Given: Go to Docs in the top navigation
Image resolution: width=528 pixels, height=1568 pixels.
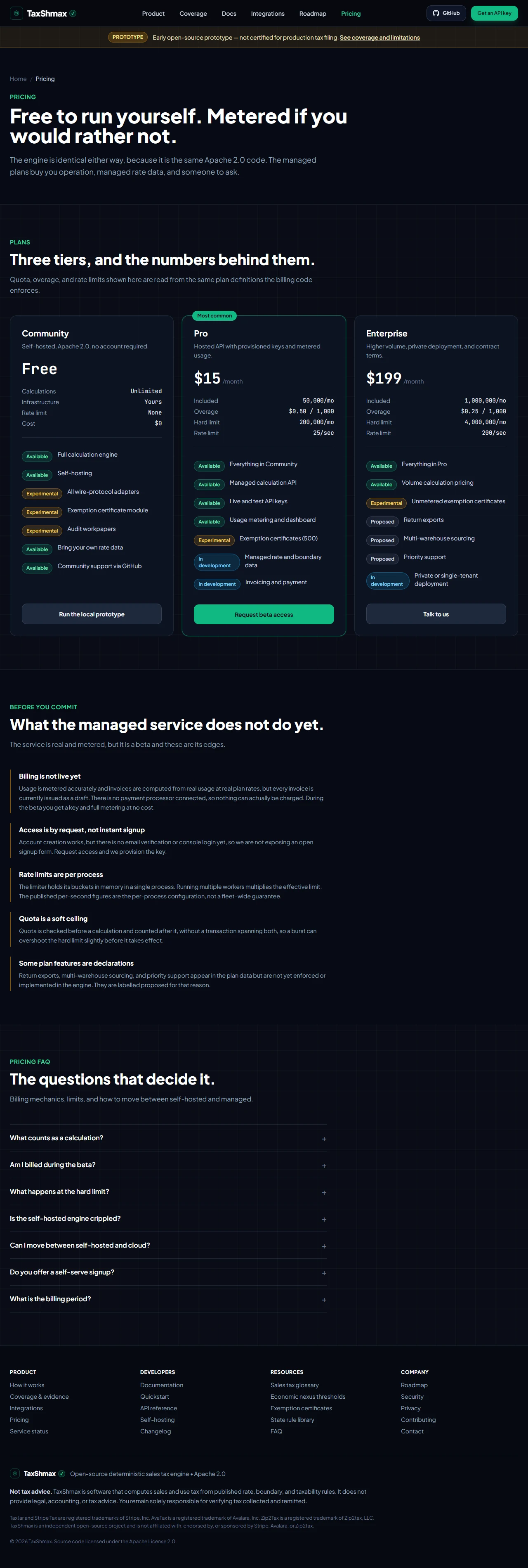Looking at the screenshot, I should coord(229,13).
